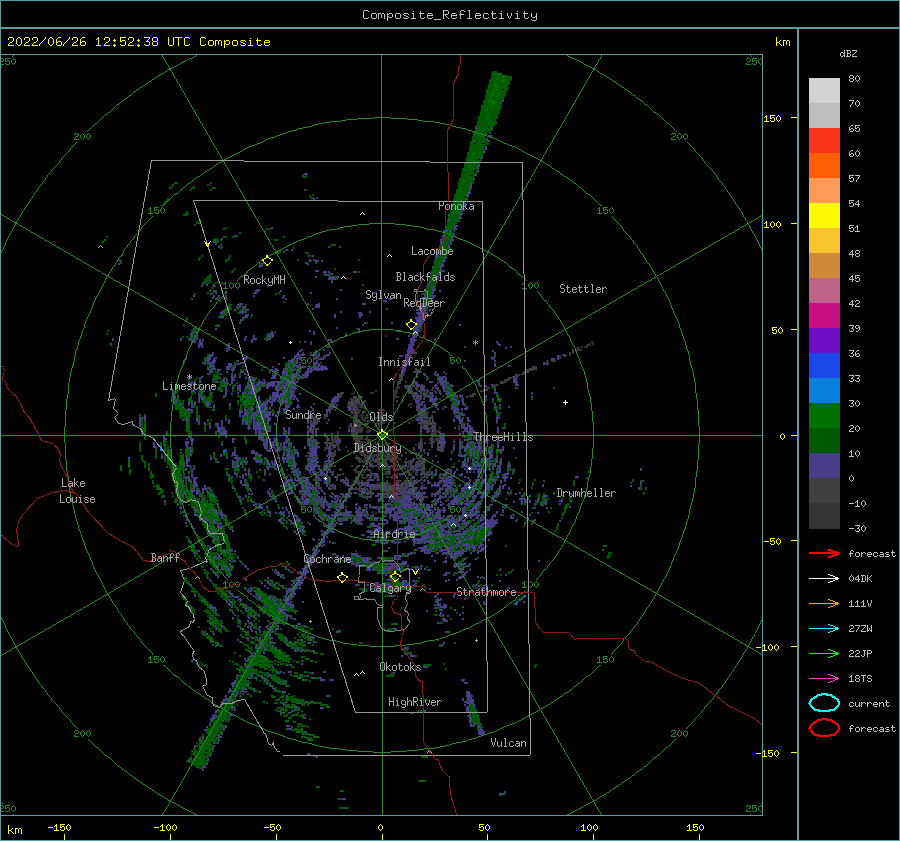The width and height of the screenshot is (900, 841).
Task: Click the radar site diamond at Olds
Action: click(x=382, y=435)
